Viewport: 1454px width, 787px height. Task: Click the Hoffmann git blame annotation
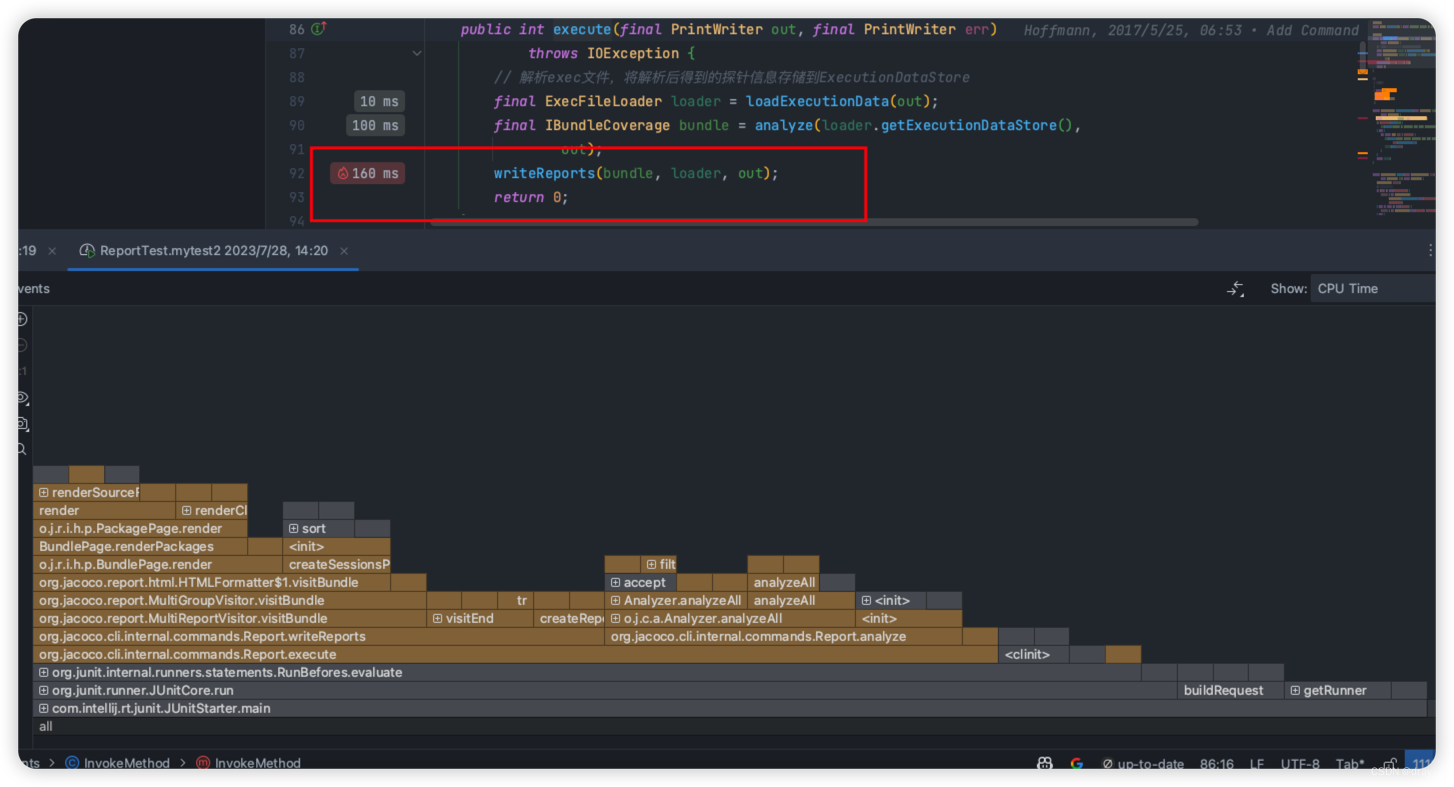pyautogui.click(x=1191, y=30)
